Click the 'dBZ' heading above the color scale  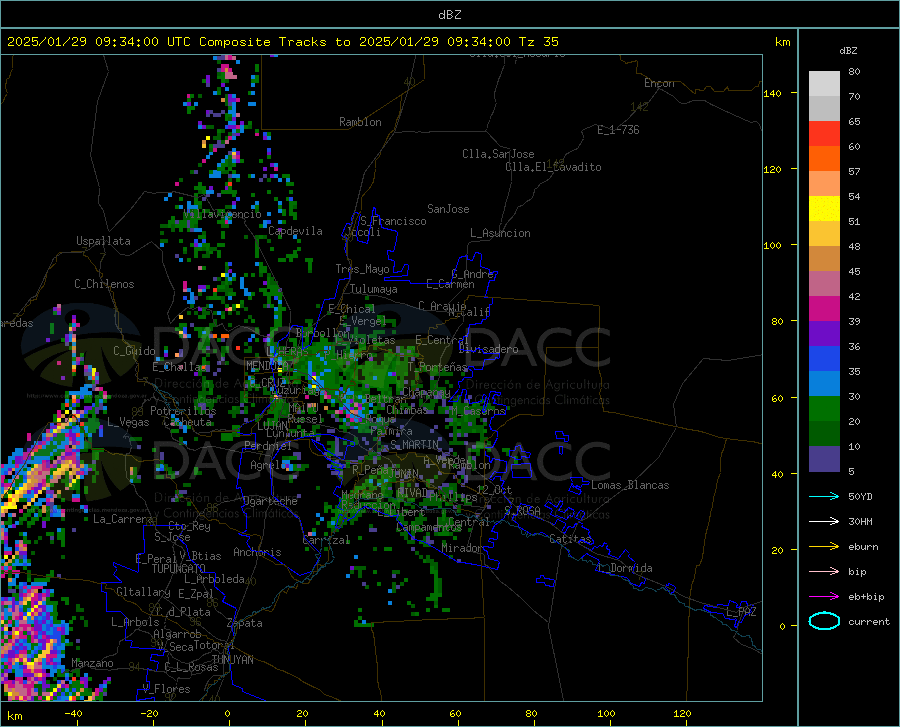pyautogui.click(x=848, y=50)
